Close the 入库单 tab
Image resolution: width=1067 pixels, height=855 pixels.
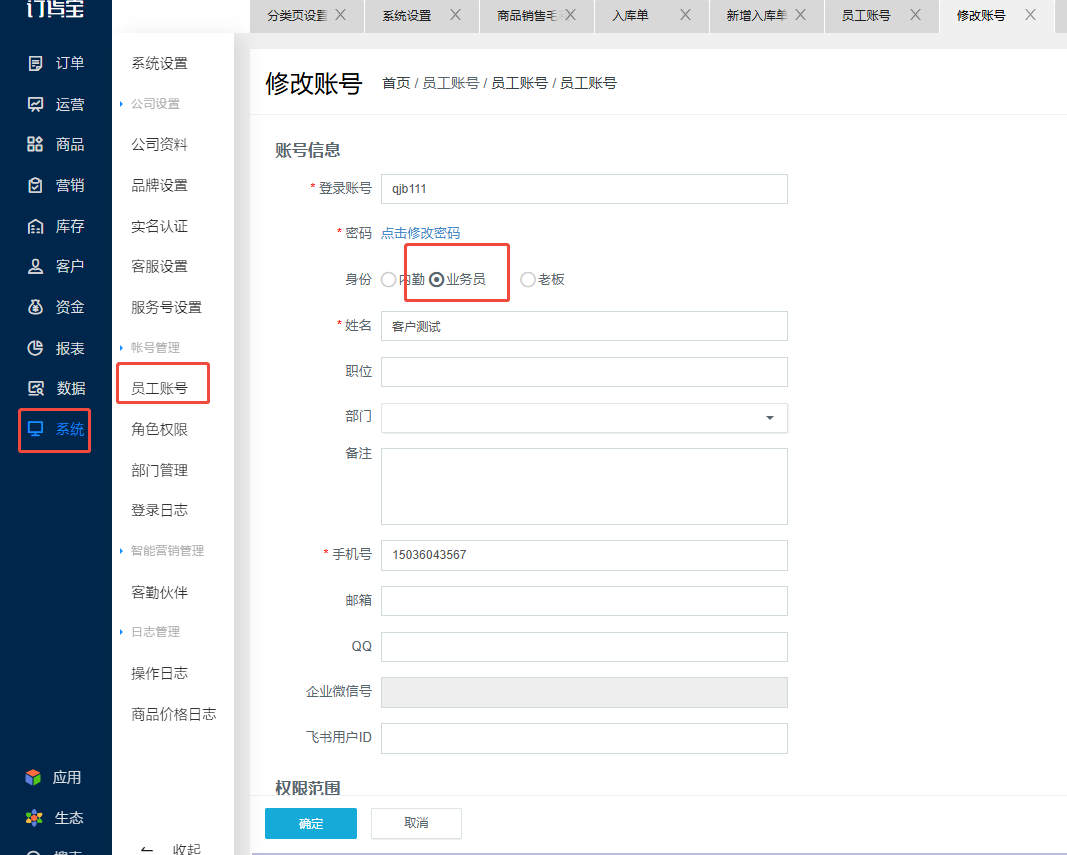point(685,15)
